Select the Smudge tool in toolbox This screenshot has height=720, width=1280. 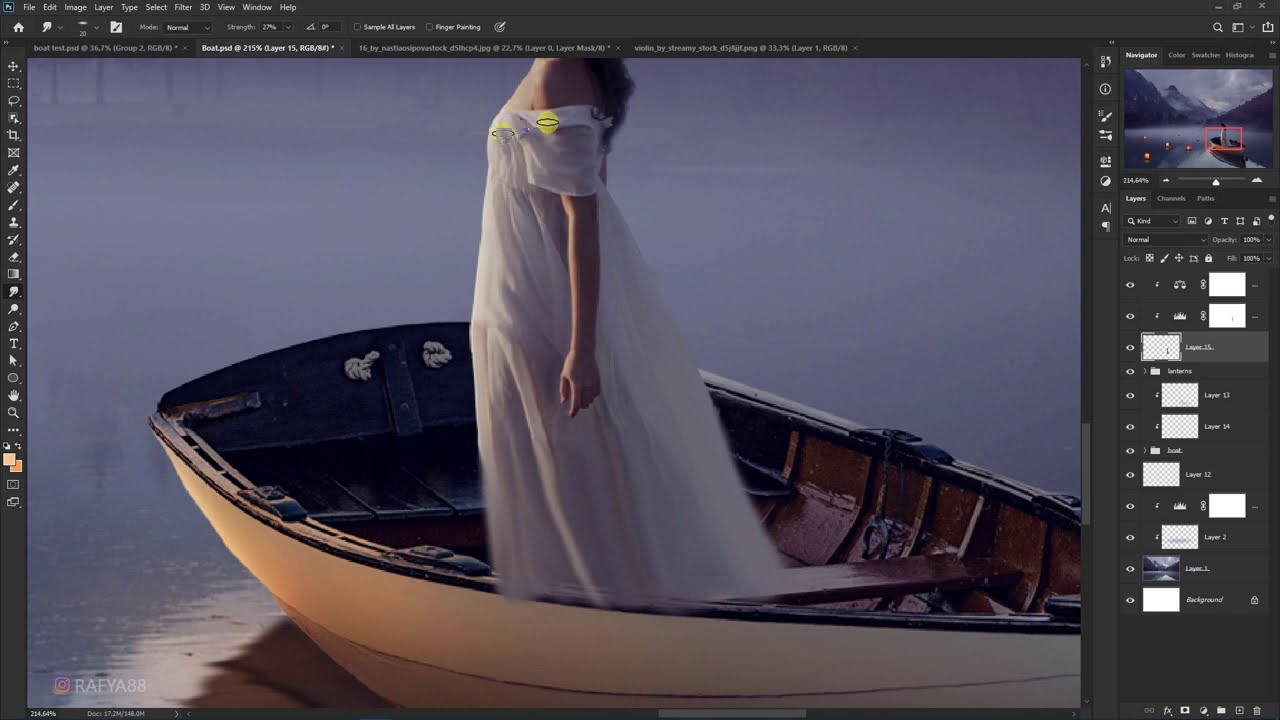coord(13,292)
